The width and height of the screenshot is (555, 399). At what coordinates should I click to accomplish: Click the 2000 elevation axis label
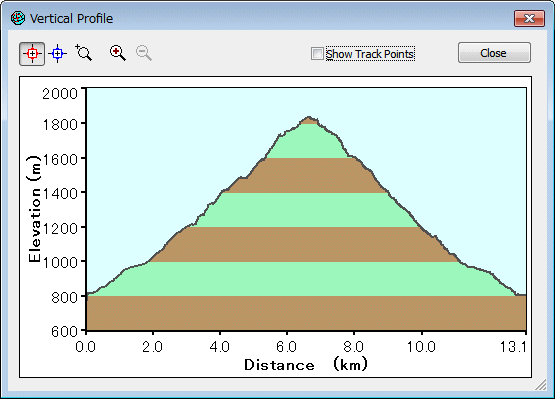point(60,94)
